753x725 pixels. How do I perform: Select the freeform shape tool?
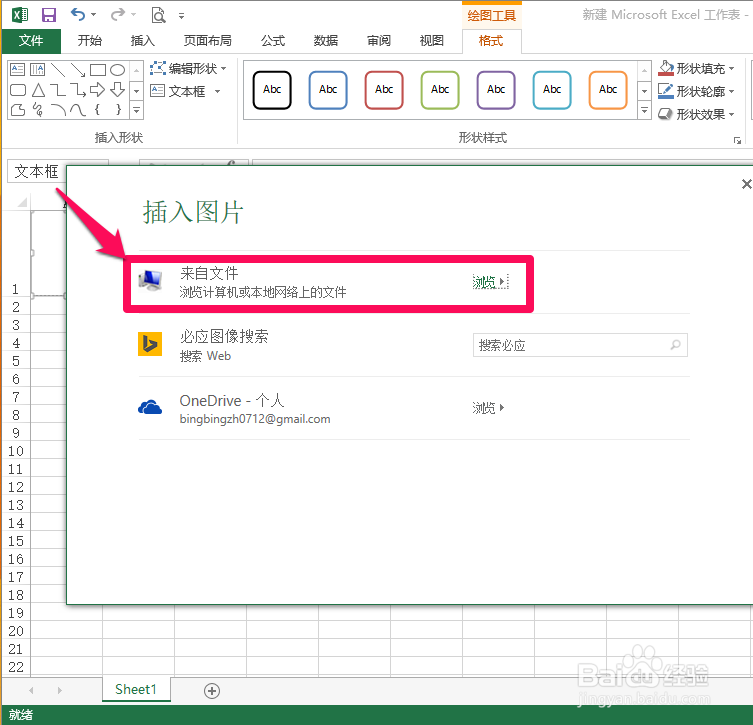[x=17, y=110]
